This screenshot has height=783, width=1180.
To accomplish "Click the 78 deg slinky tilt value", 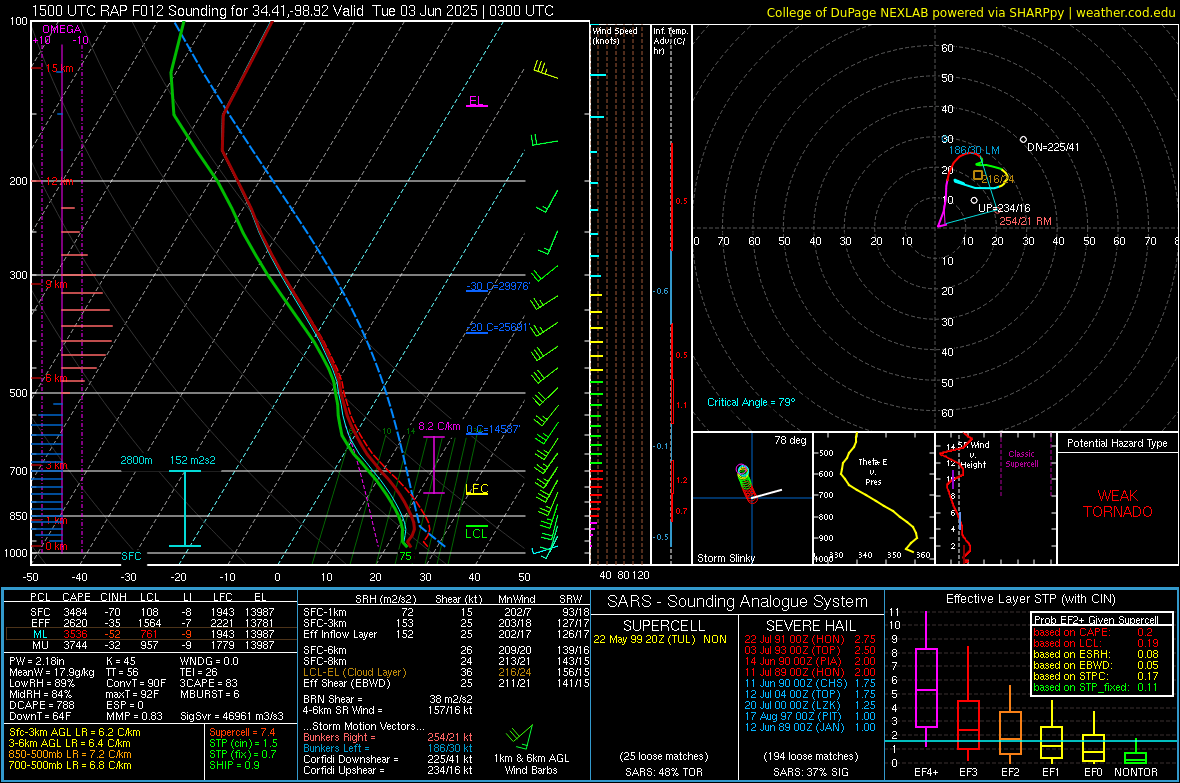I will tap(790, 440).
